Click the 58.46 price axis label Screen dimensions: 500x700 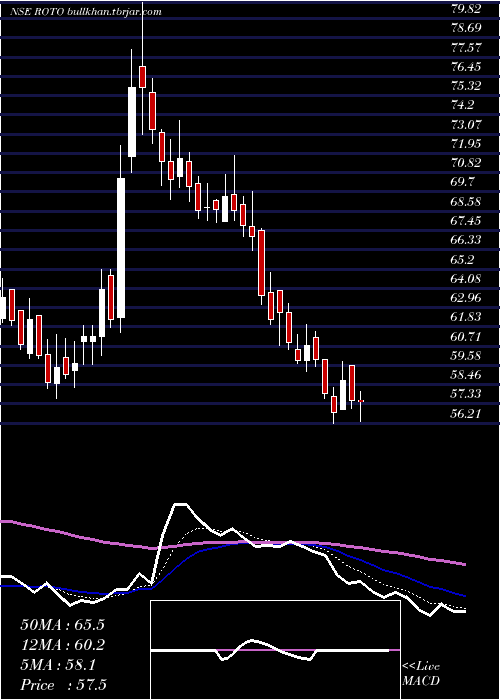(x=467, y=375)
